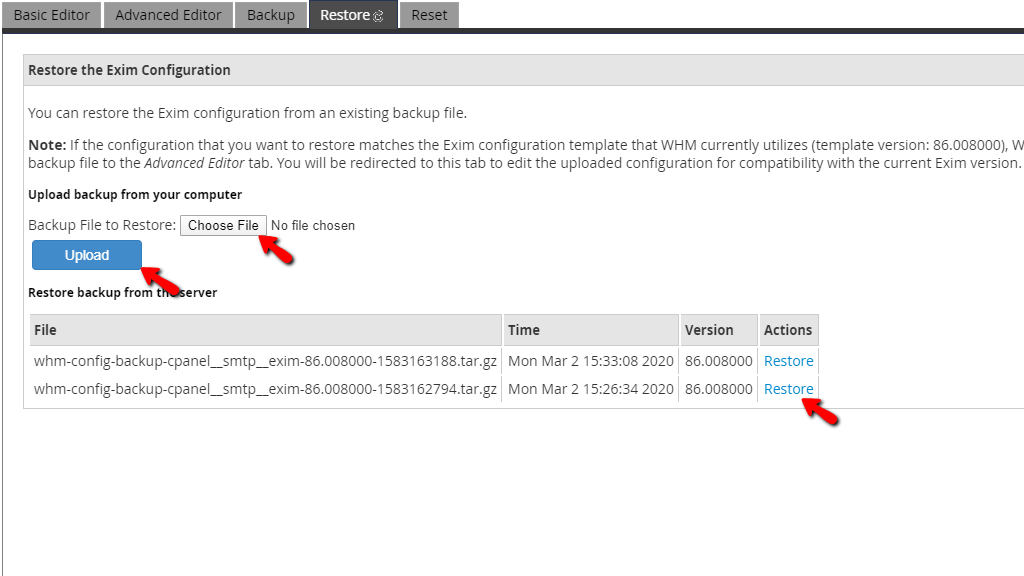This screenshot has width=1024, height=576.
Task: Select the Actions column header
Action: pyautogui.click(x=788, y=330)
